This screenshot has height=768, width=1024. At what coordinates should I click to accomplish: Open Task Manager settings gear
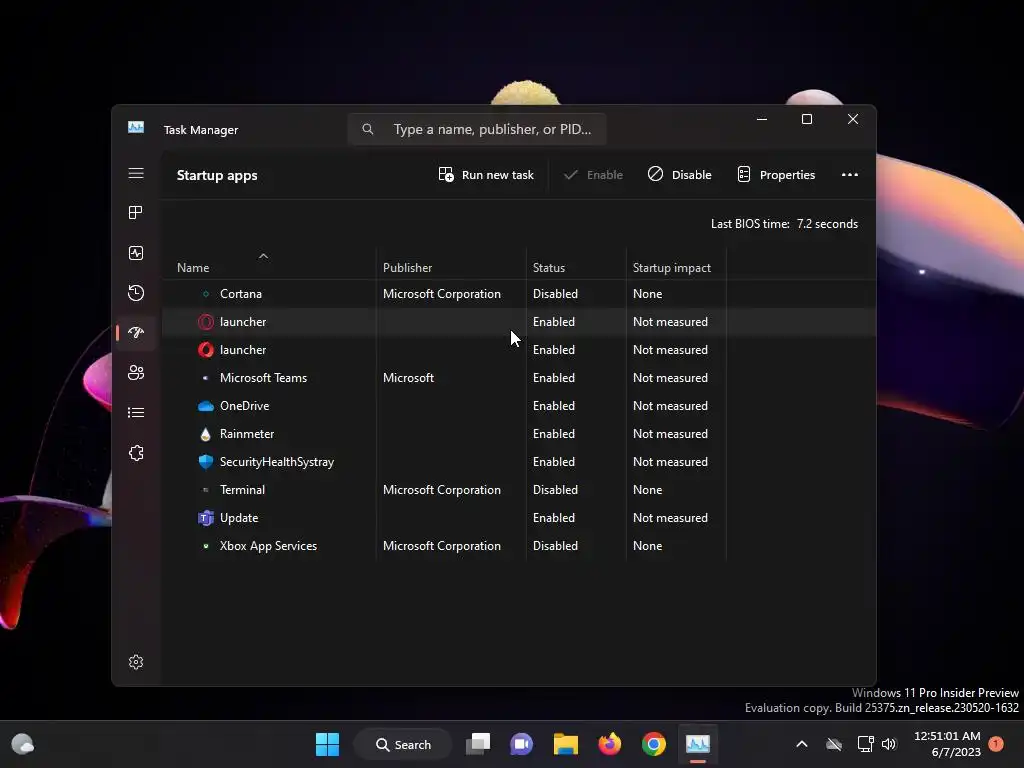tap(136, 662)
